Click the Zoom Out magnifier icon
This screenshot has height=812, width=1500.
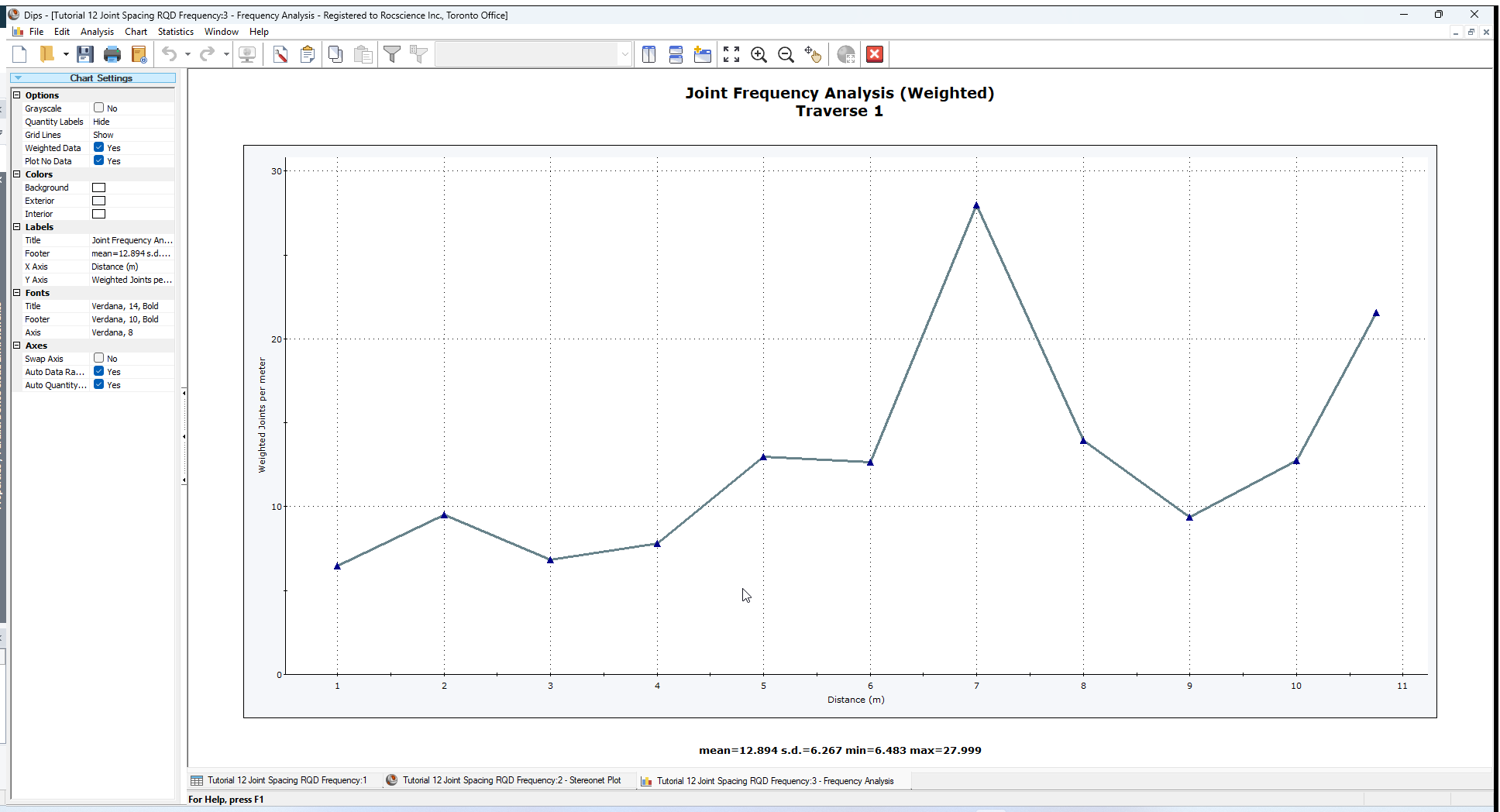[x=786, y=54]
